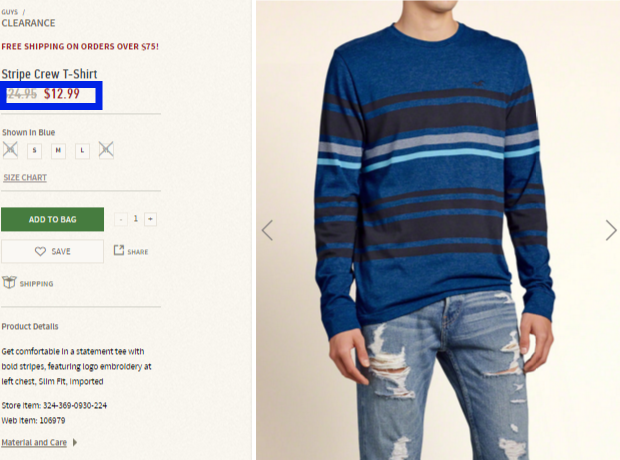
Task: Select size L
Action: (x=82, y=150)
